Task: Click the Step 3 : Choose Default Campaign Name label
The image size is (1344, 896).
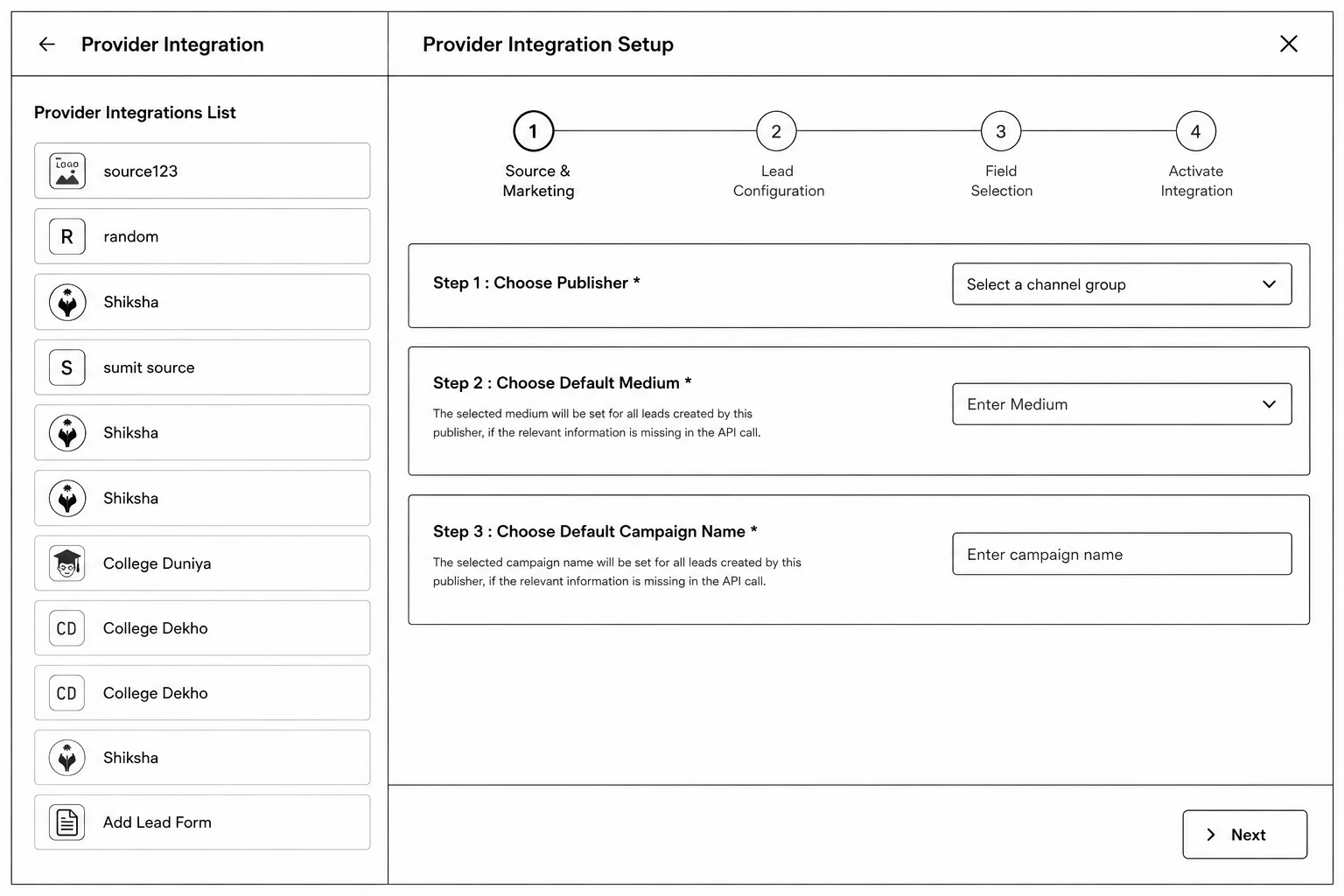Action: (595, 531)
